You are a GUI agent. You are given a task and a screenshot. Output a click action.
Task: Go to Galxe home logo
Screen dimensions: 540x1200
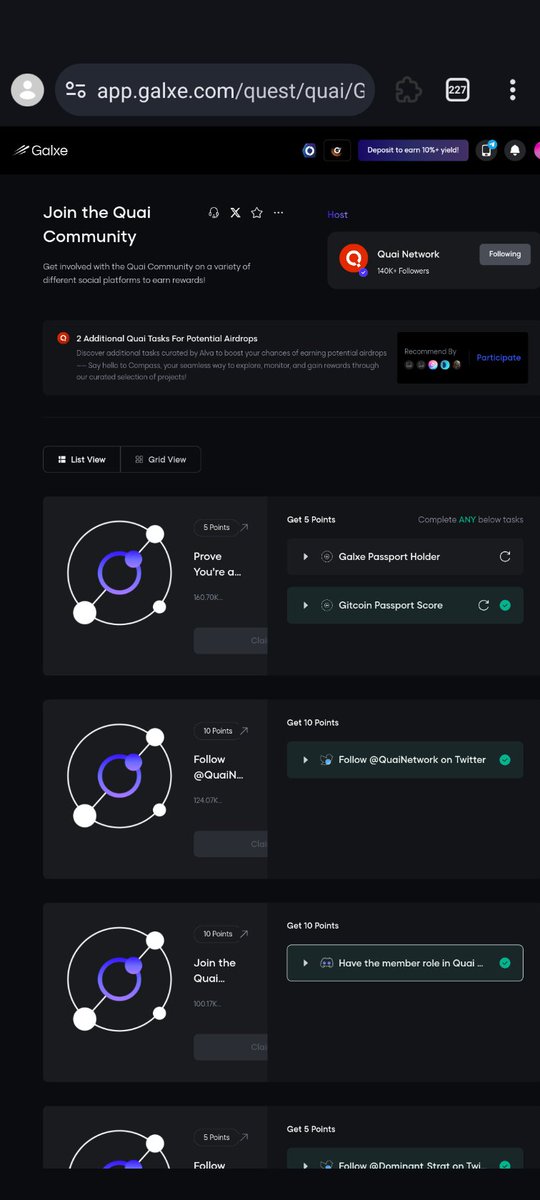click(x=40, y=151)
